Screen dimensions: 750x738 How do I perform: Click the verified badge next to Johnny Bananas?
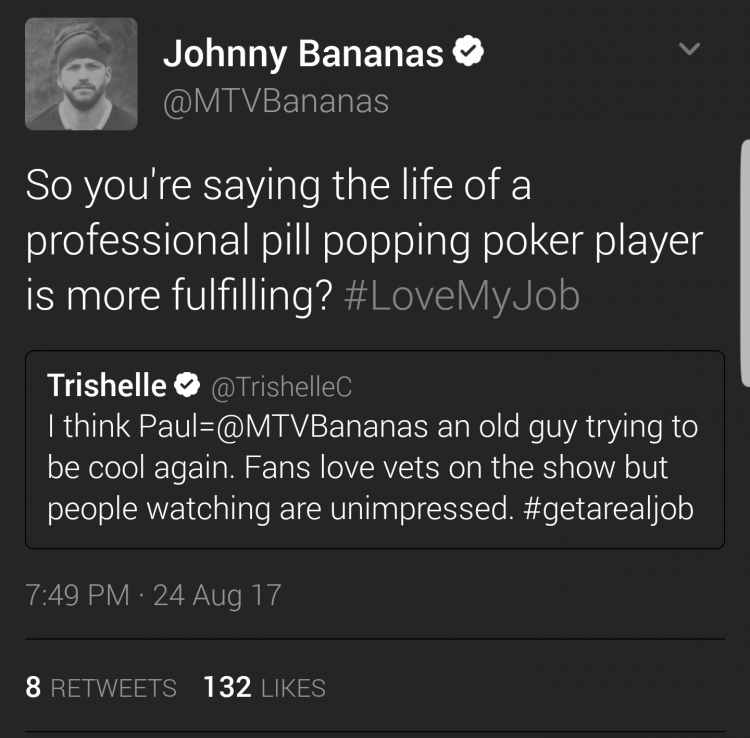coord(468,51)
